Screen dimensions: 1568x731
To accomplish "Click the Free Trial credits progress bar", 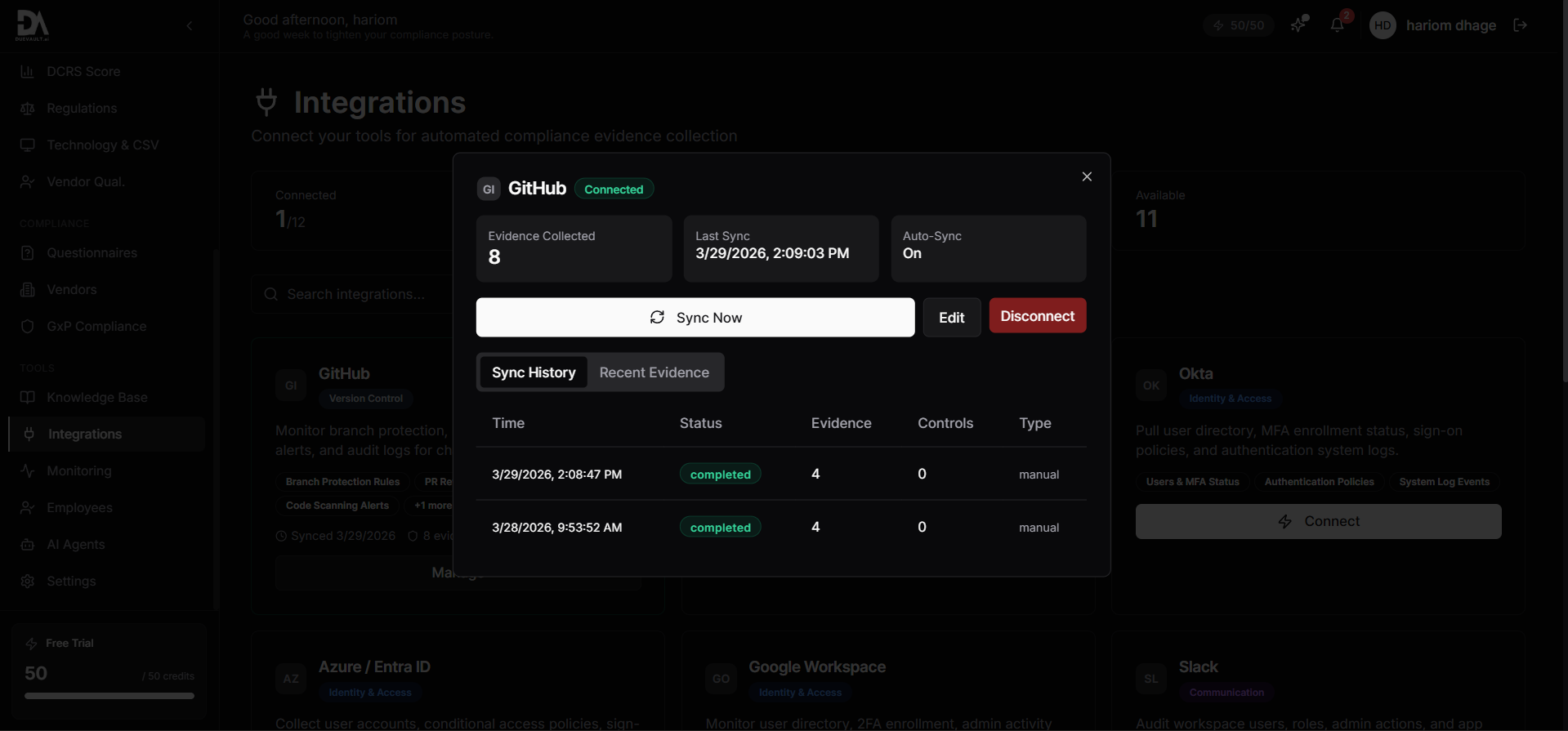I will [x=109, y=696].
